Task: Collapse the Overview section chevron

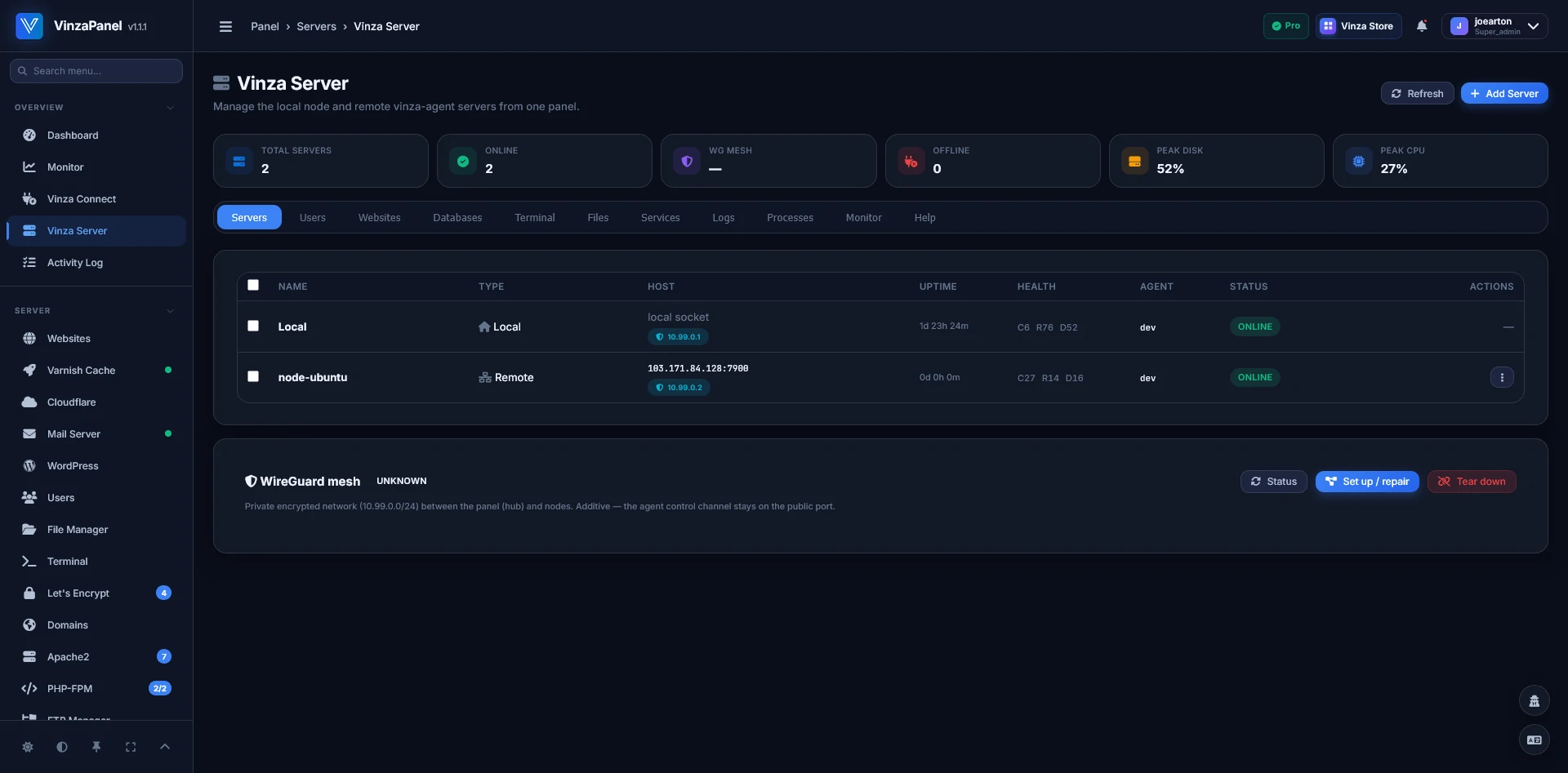Action: [170, 108]
